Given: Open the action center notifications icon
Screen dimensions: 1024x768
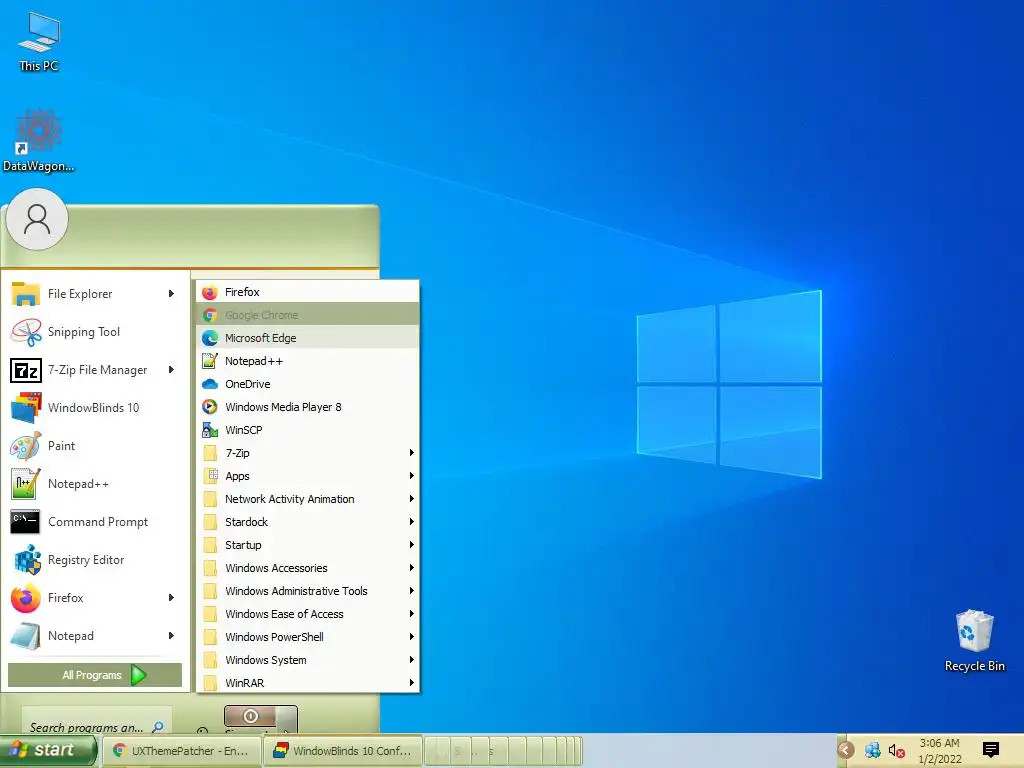Looking at the screenshot, I should (x=990, y=750).
